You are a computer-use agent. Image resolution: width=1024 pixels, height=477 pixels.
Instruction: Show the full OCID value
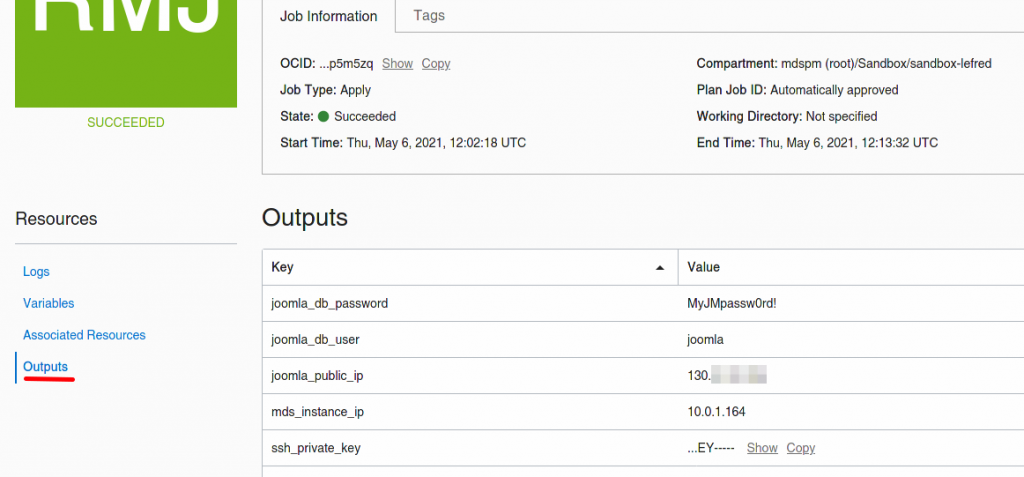[x=397, y=63]
